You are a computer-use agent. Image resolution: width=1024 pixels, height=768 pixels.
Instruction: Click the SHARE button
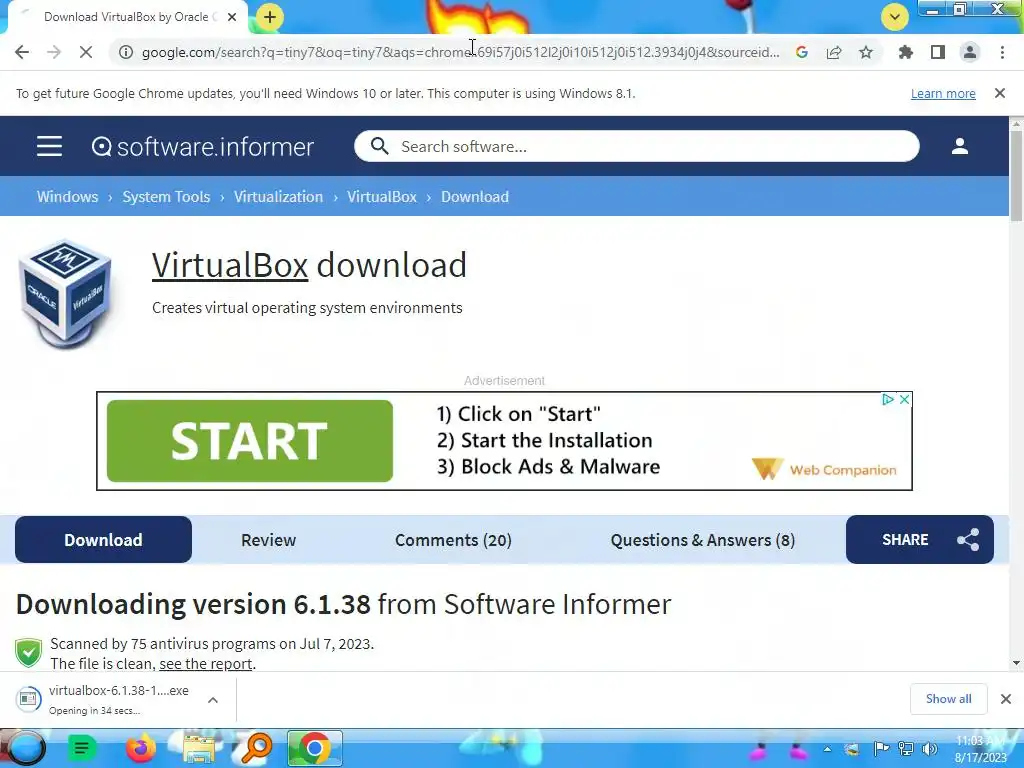[x=920, y=539]
